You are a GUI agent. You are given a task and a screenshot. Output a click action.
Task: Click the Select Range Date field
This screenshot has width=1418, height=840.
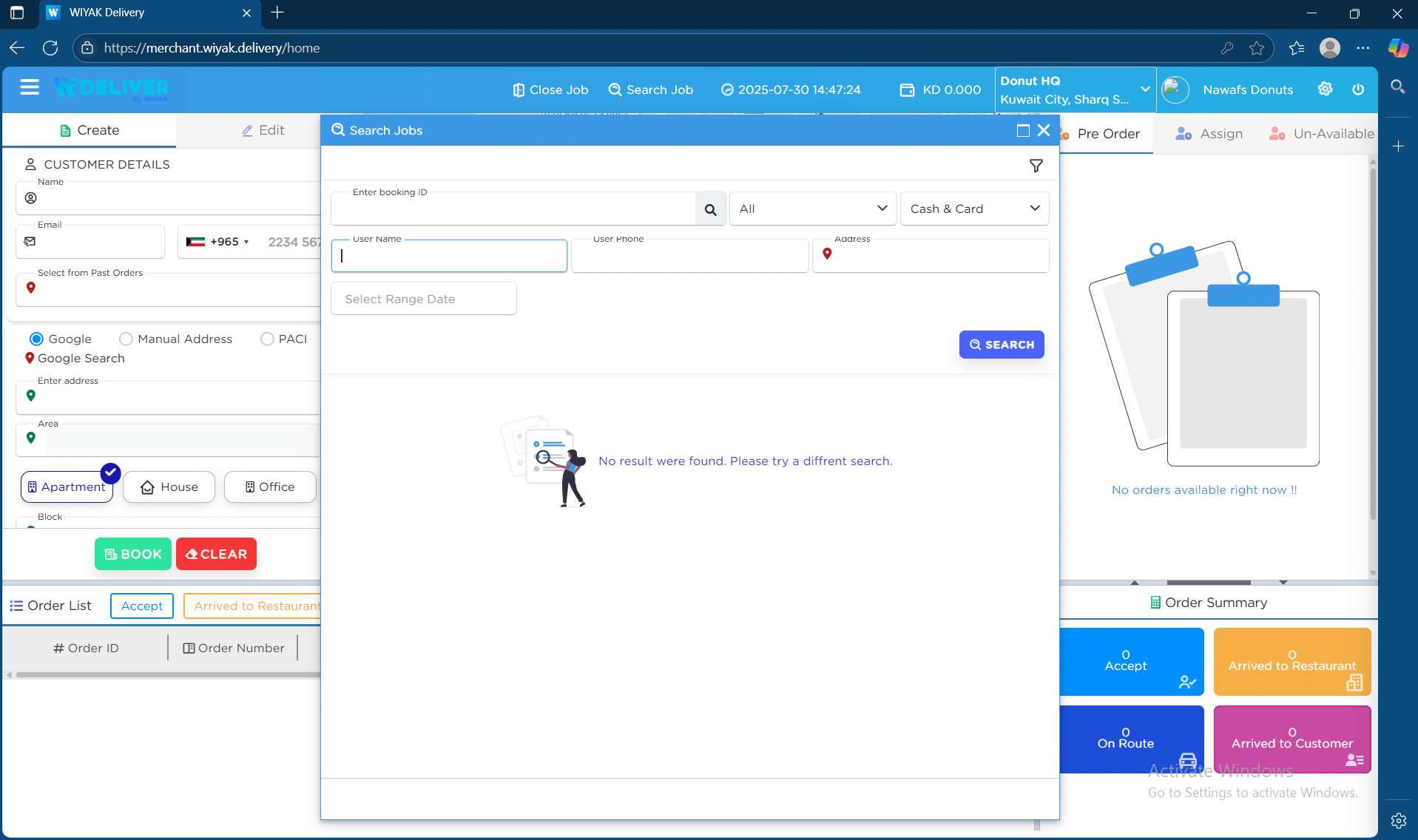click(x=423, y=299)
